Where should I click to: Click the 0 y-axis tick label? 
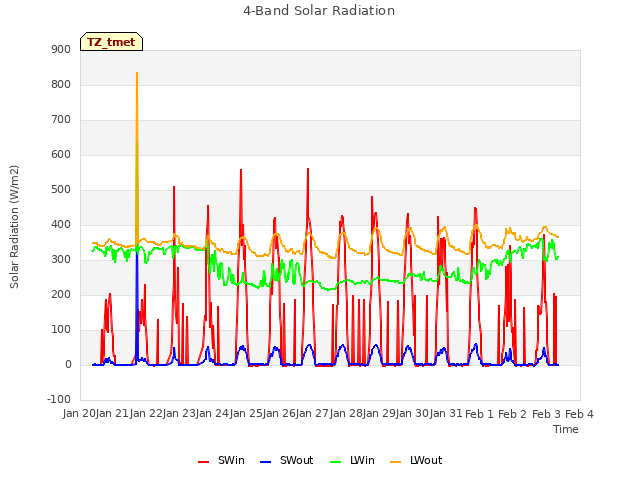(68, 365)
